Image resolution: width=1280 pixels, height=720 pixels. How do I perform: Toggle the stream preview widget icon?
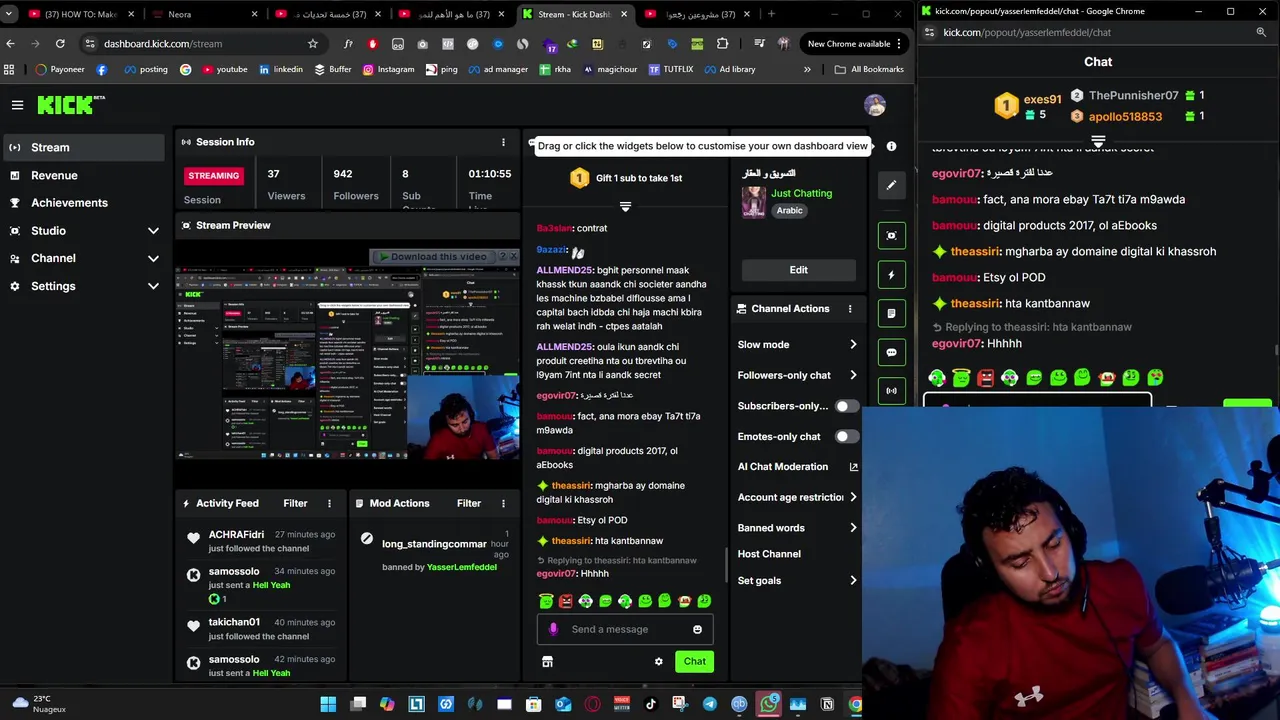(x=891, y=235)
